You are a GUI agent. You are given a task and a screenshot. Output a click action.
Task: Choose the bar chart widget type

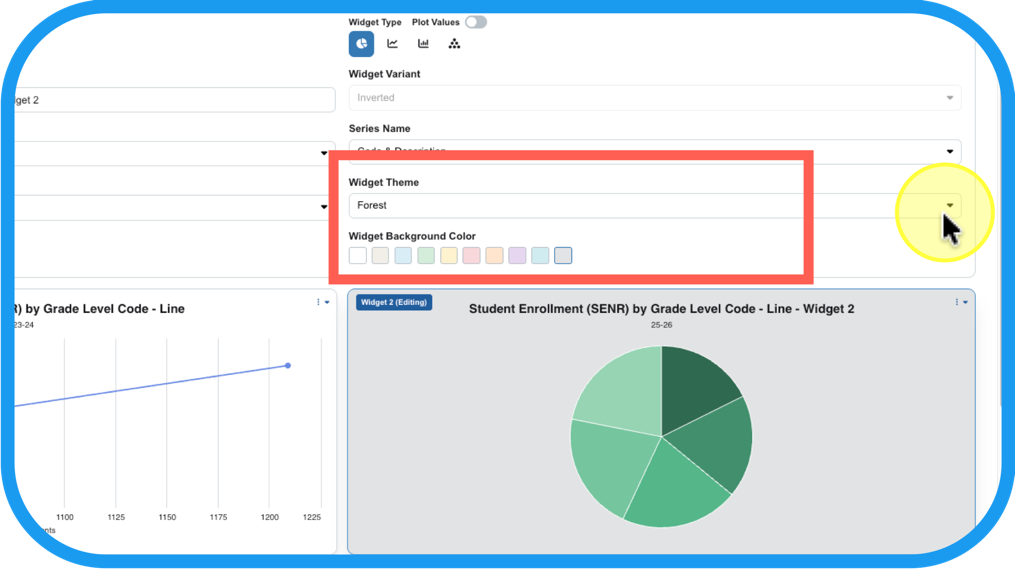coord(423,44)
